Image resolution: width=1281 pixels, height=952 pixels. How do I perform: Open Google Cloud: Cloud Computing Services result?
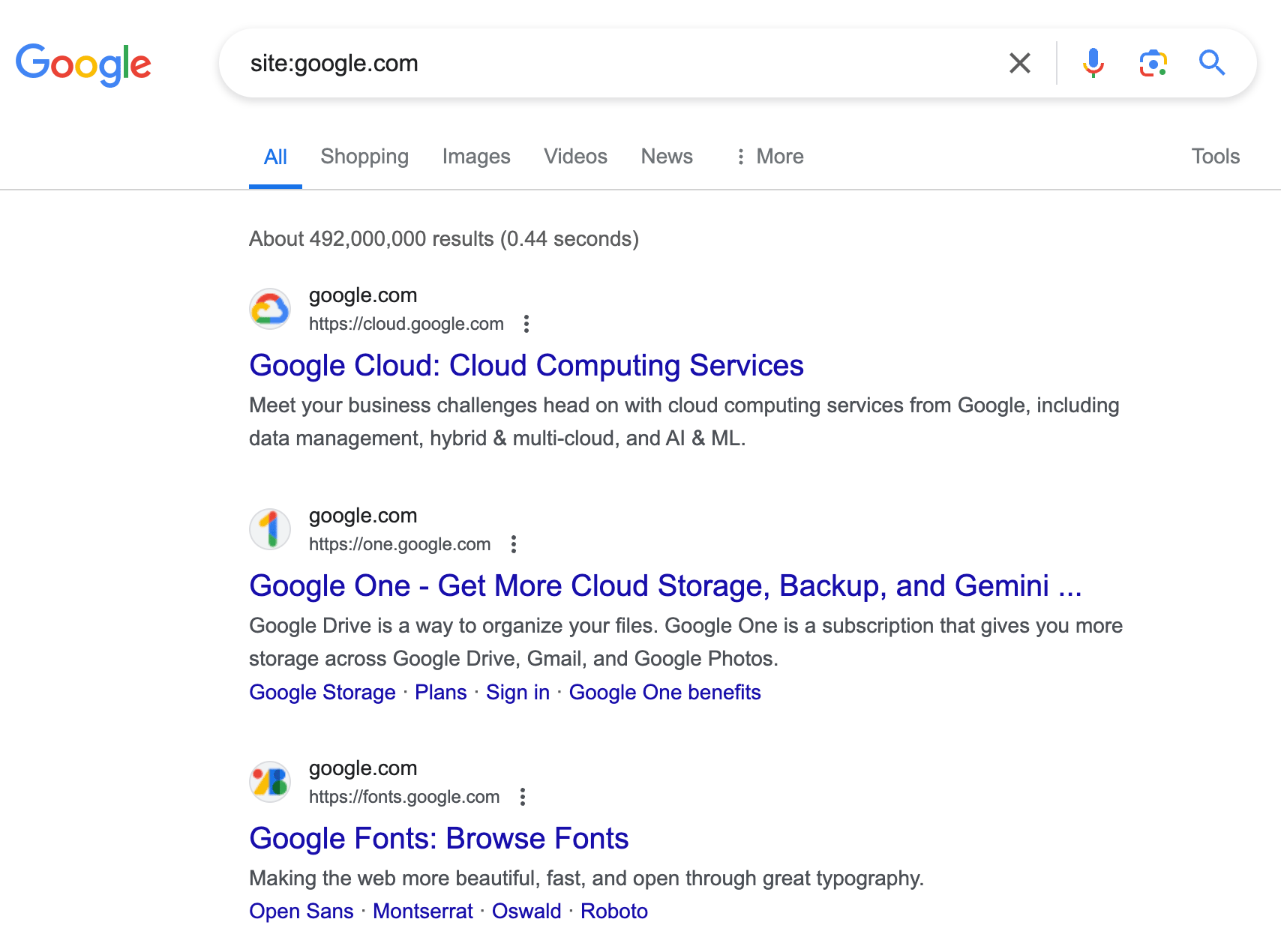coord(526,366)
